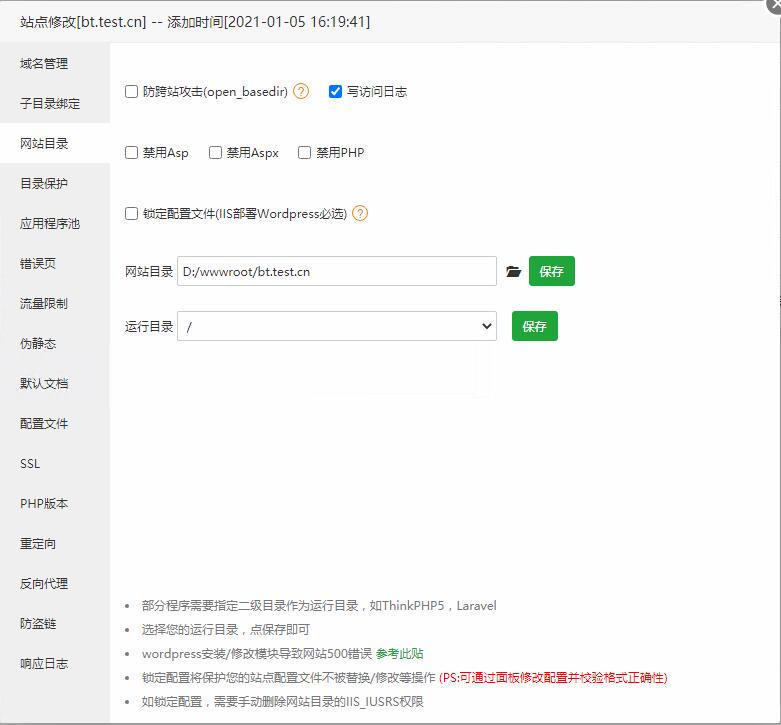Select the 网站目录 tab

[x=55, y=143]
